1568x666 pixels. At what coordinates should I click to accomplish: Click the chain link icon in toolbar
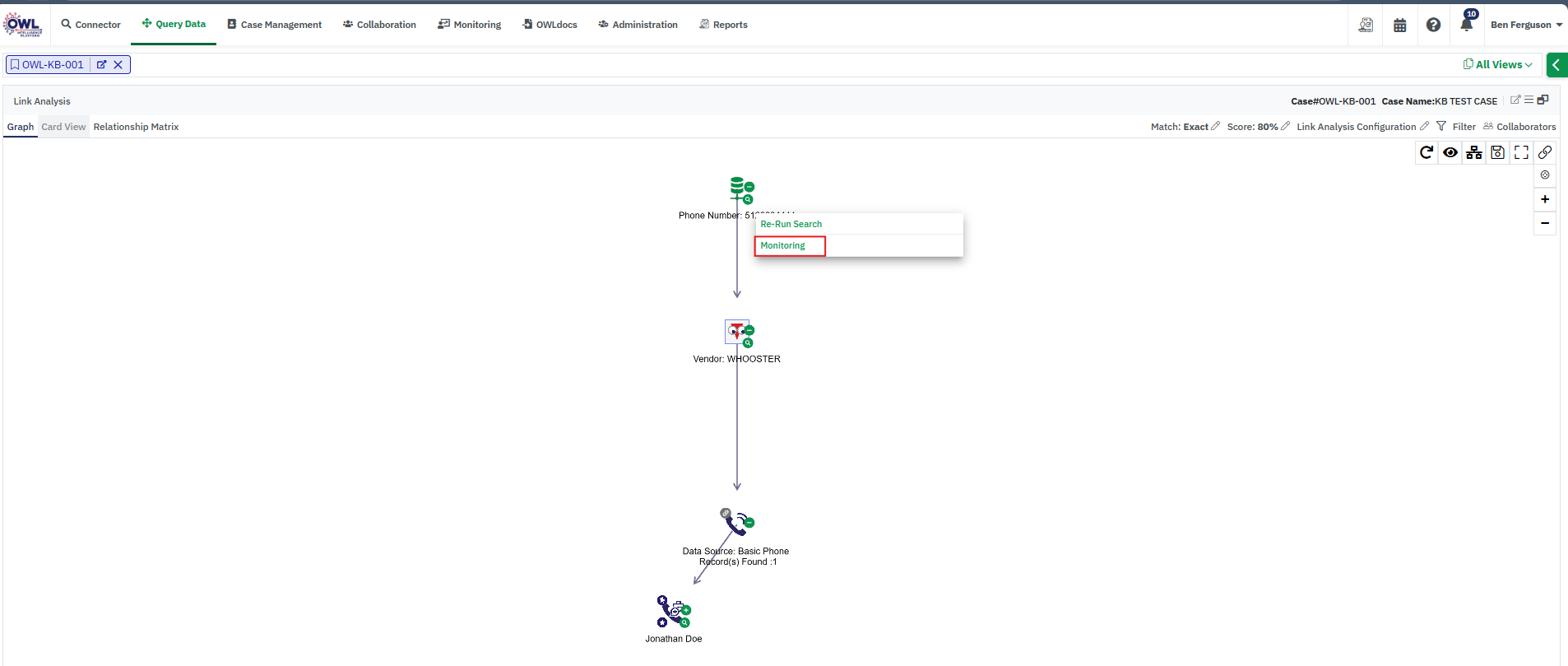[x=1545, y=152]
